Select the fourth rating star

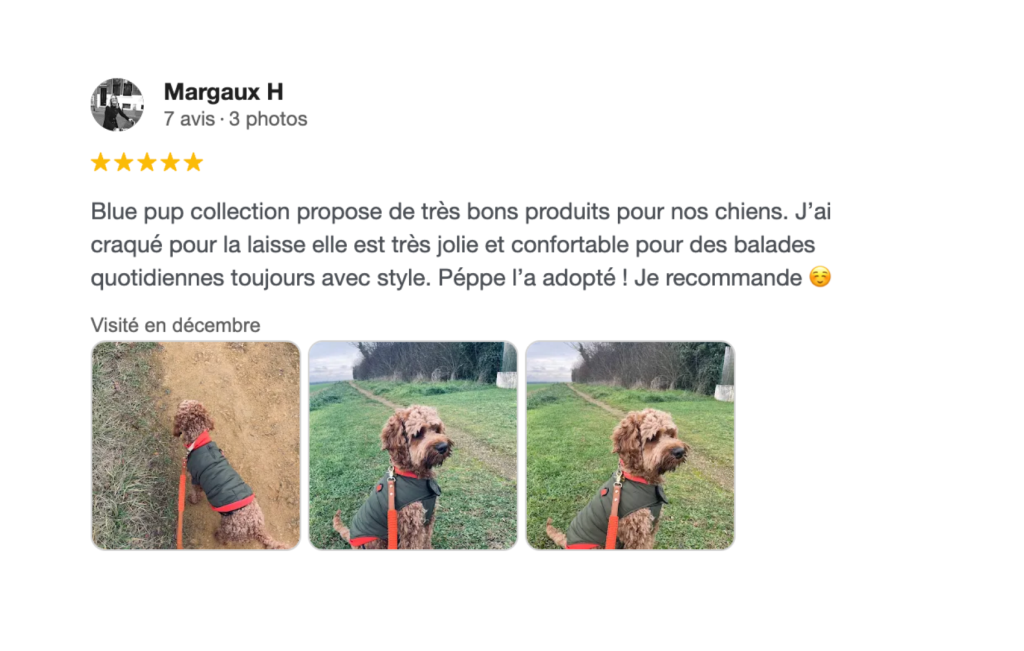tap(170, 162)
